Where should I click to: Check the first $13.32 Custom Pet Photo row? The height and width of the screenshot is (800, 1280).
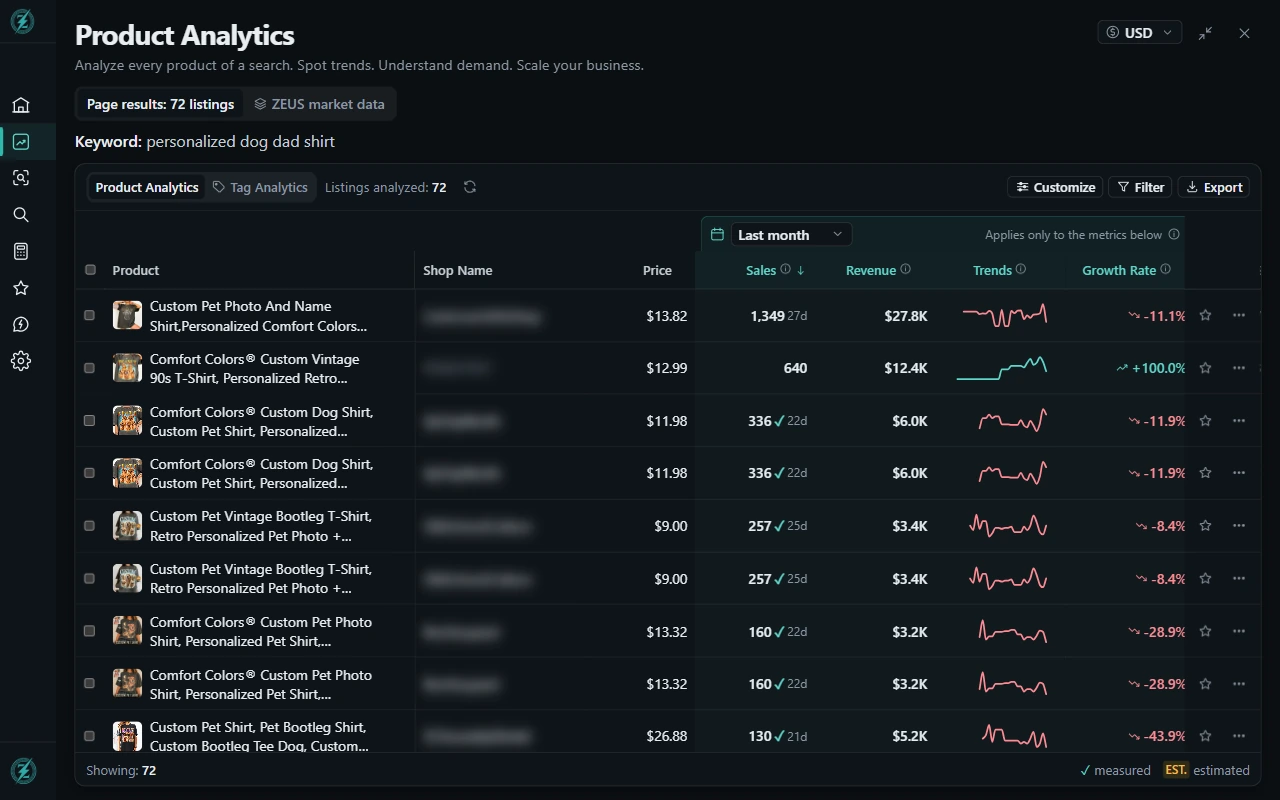click(x=89, y=631)
